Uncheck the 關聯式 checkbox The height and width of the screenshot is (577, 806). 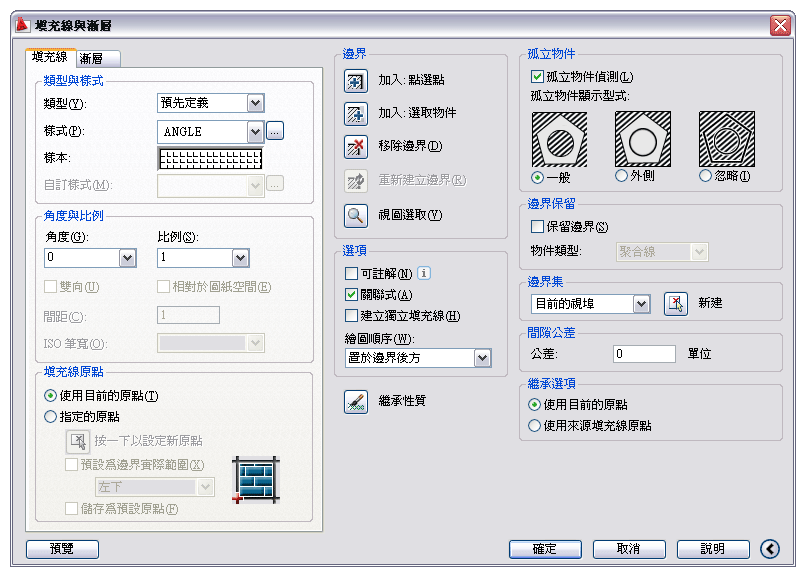[x=351, y=295]
